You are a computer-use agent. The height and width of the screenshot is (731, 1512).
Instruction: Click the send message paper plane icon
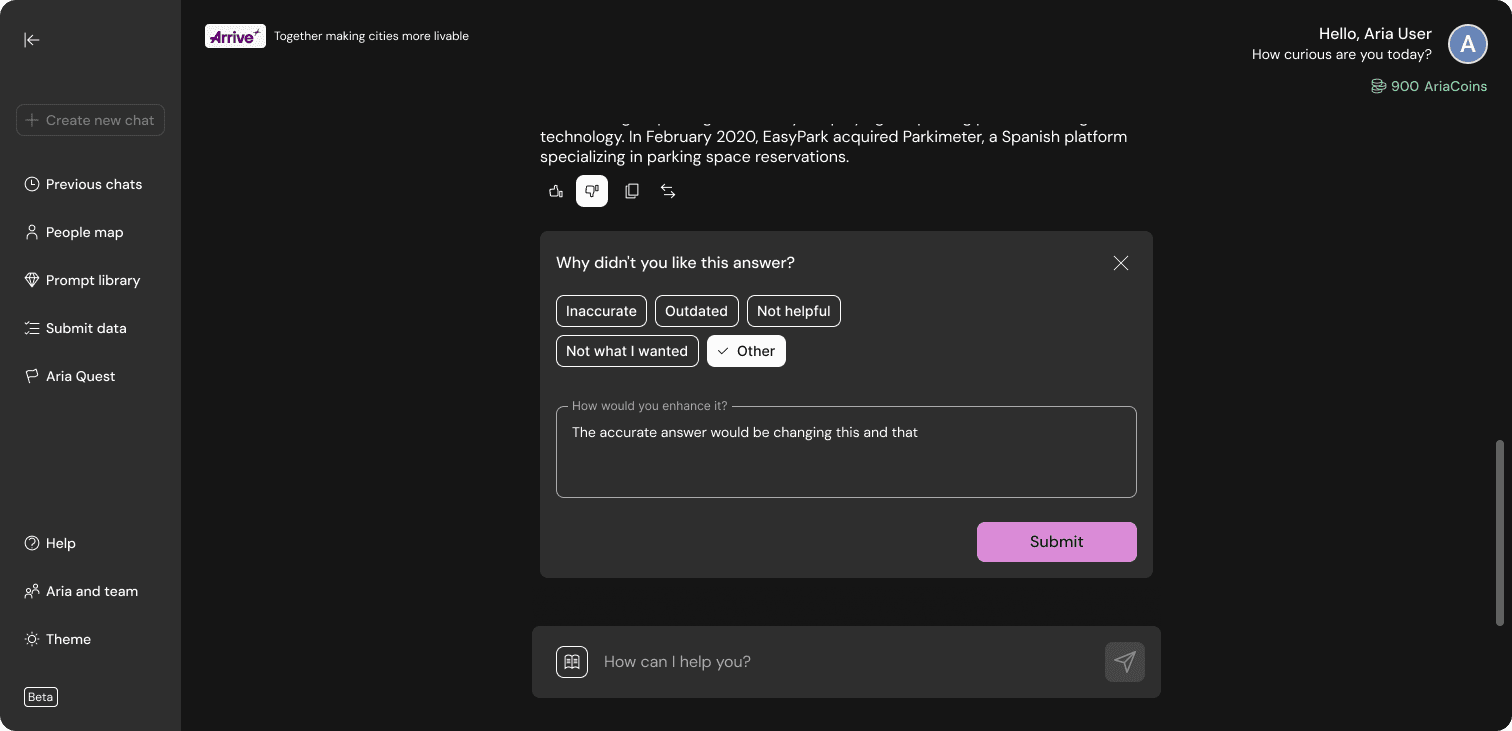click(x=1124, y=662)
